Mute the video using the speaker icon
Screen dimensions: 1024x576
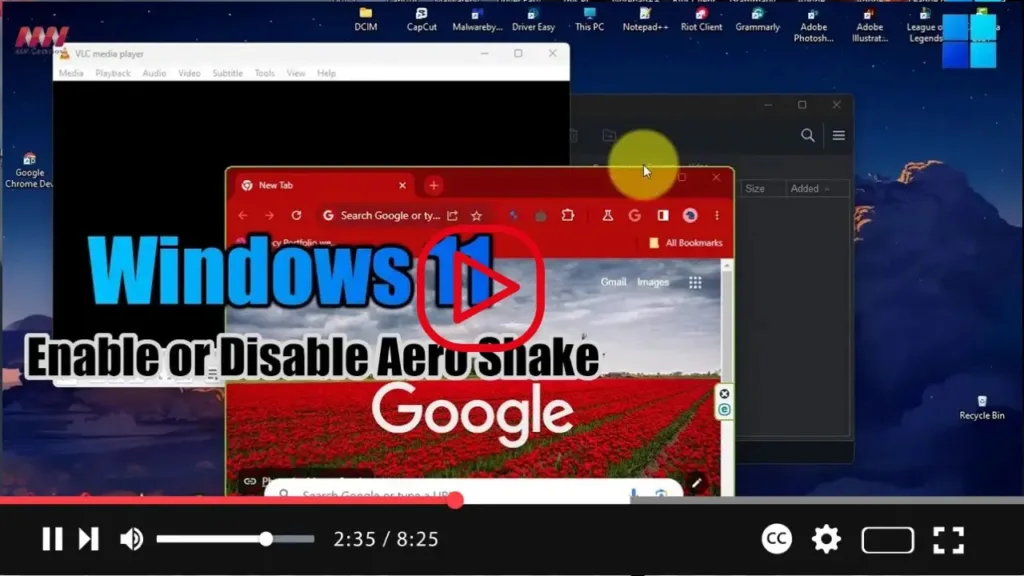click(x=131, y=539)
